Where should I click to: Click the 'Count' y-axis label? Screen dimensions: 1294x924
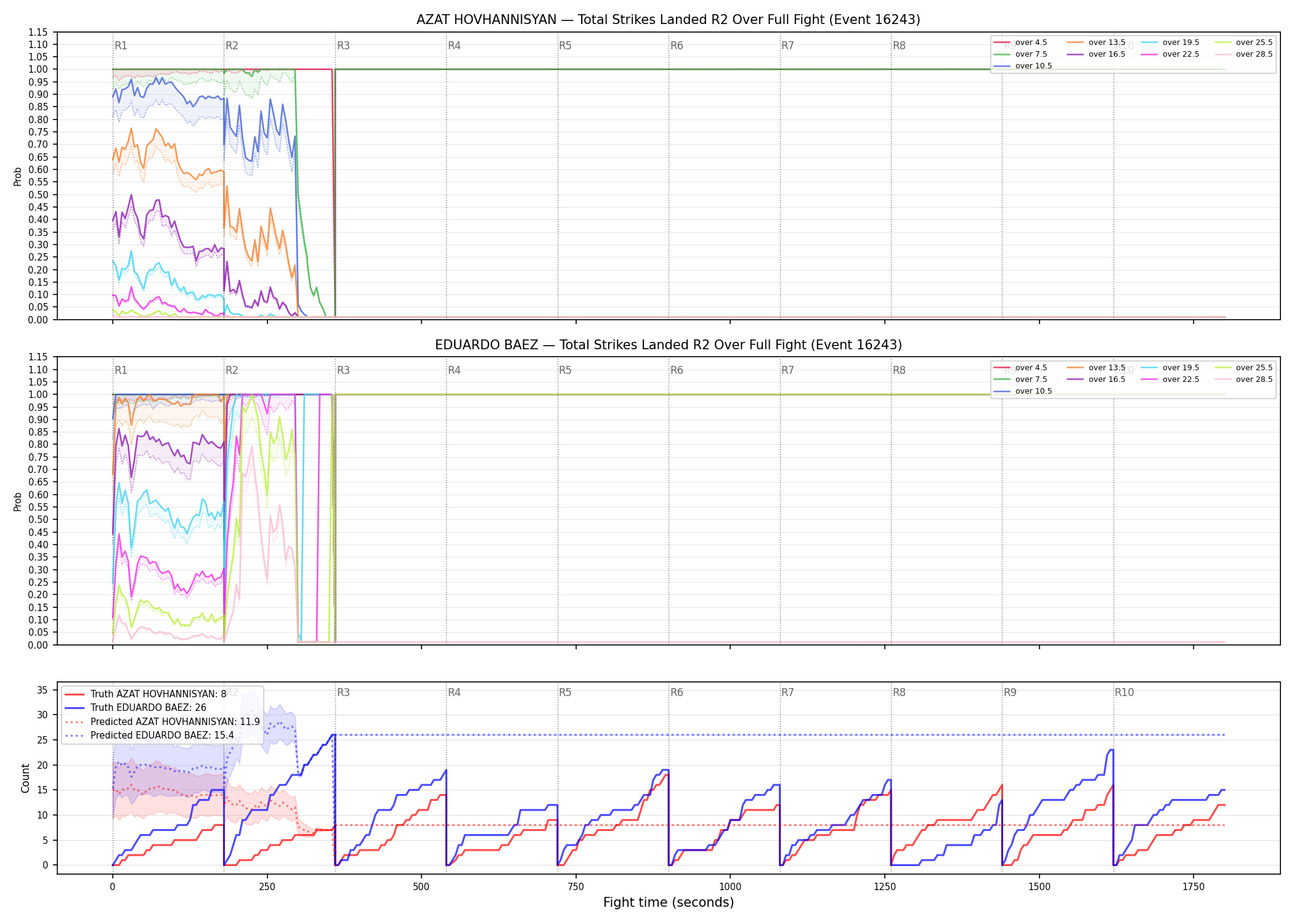[x=25, y=778]
